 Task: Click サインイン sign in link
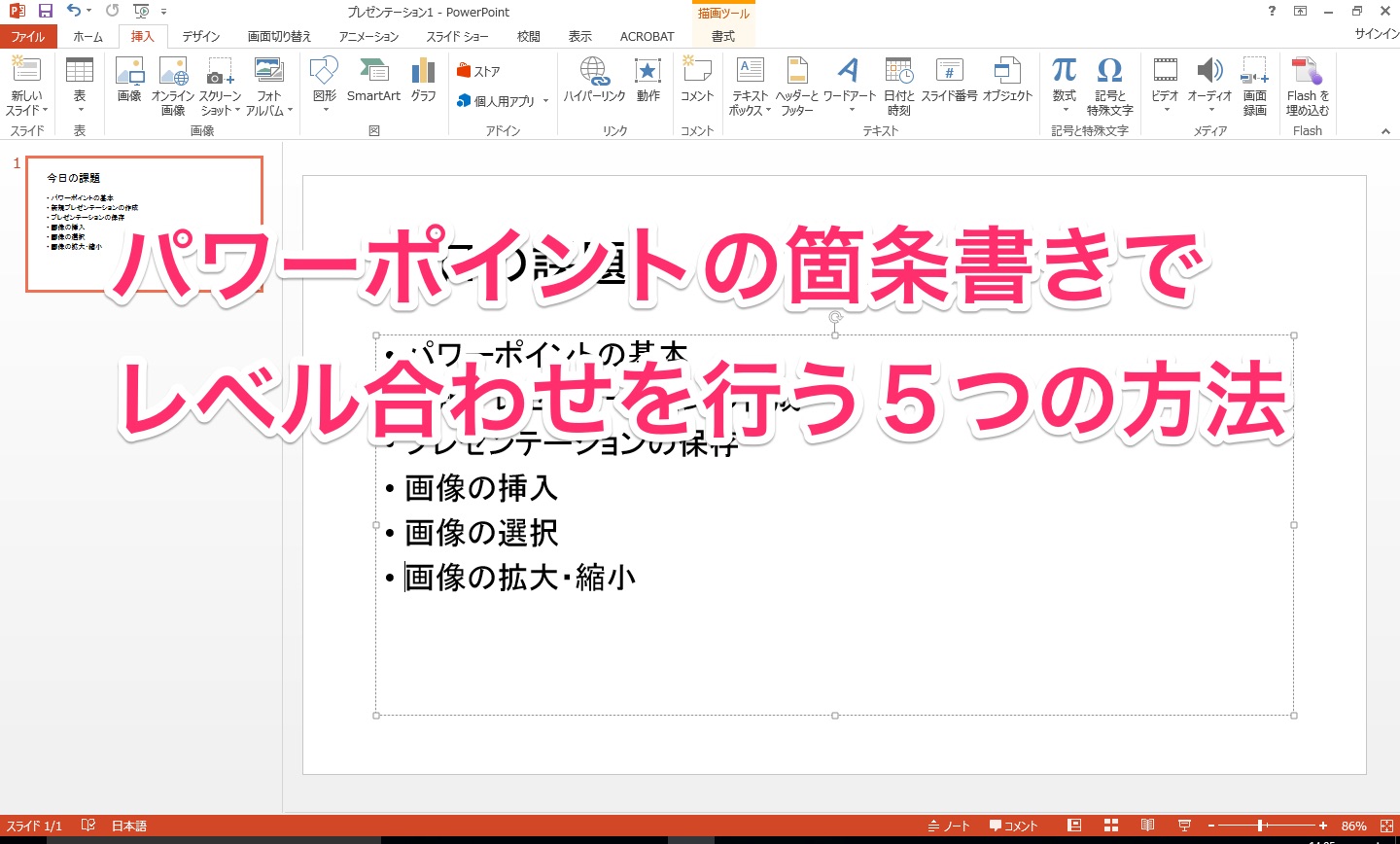(x=1377, y=34)
